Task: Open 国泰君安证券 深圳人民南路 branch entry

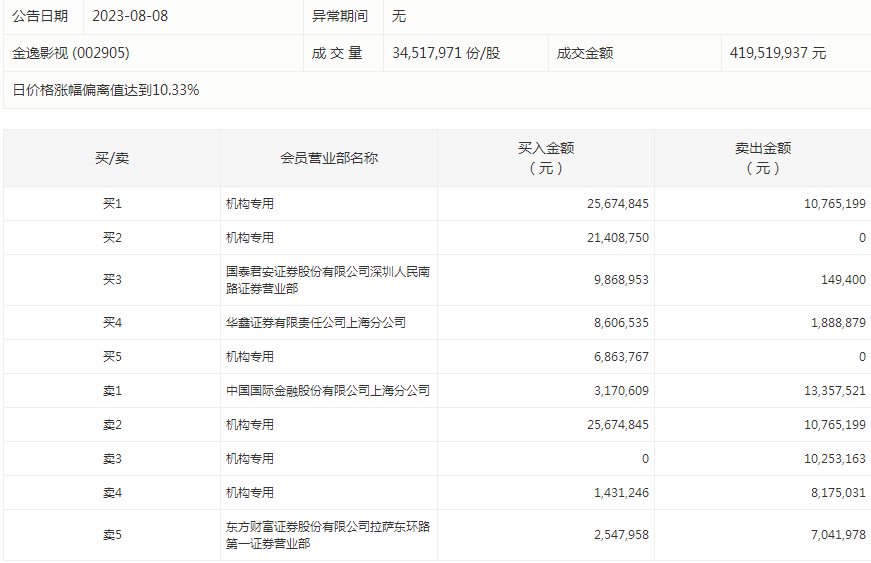Action: pos(328,280)
